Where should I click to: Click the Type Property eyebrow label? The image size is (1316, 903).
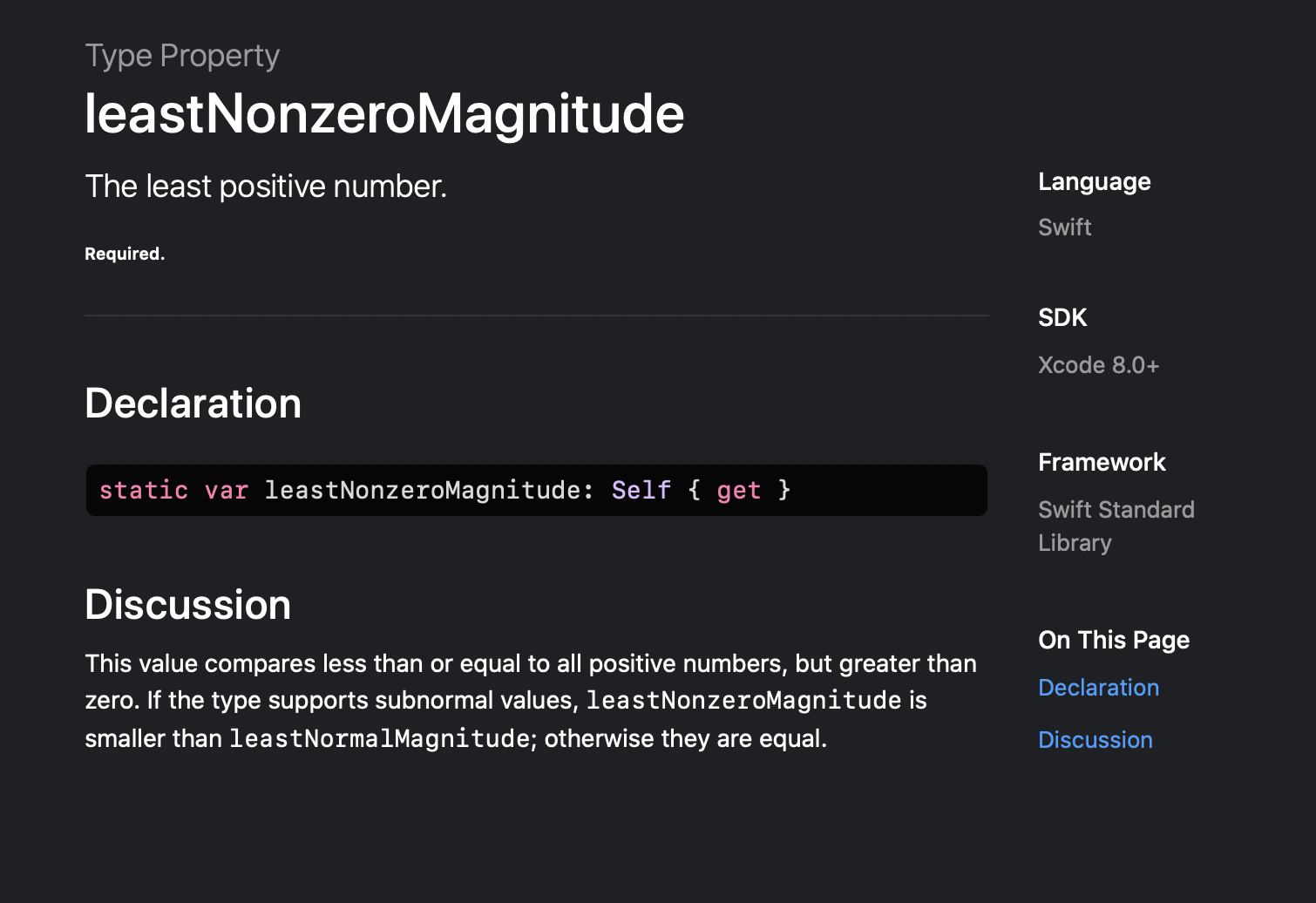coord(182,56)
